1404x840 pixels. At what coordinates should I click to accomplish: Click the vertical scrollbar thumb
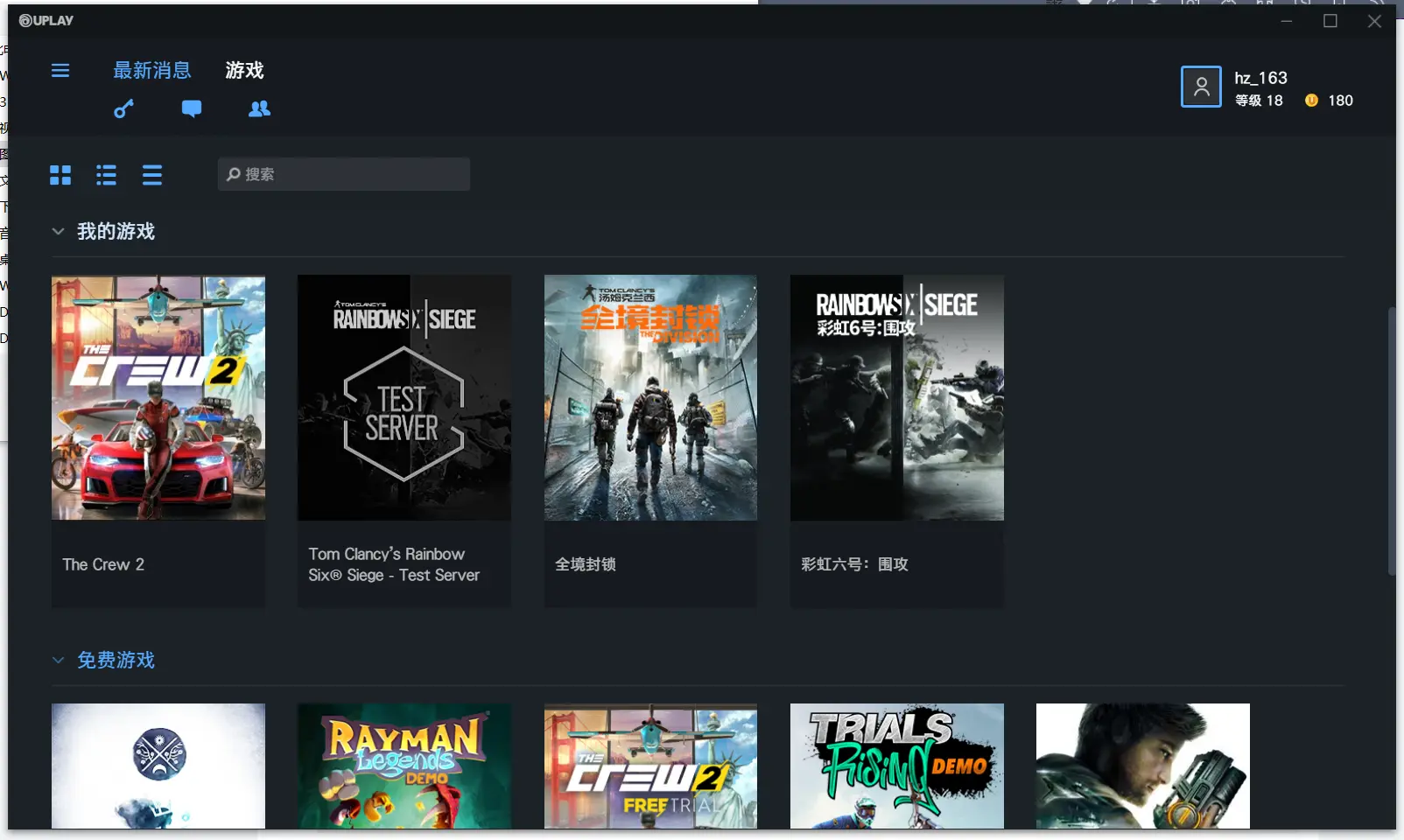point(1392,440)
